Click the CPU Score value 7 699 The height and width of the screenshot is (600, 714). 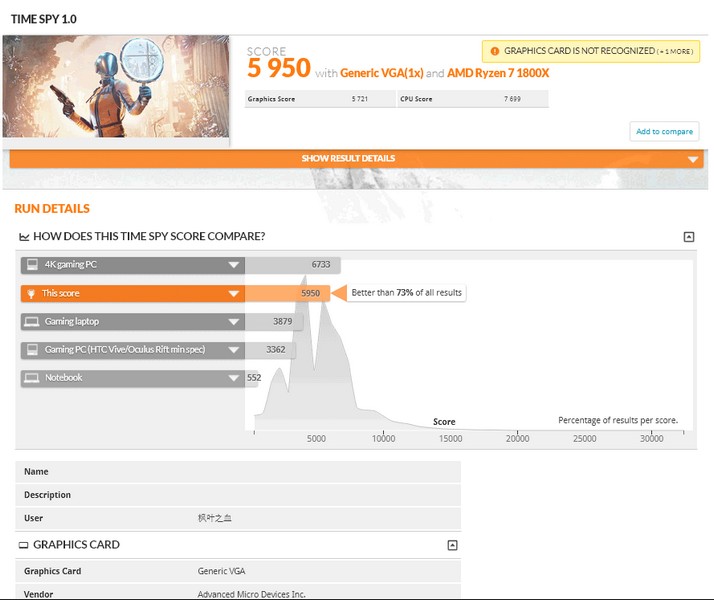pyautogui.click(x=512, y=99)
